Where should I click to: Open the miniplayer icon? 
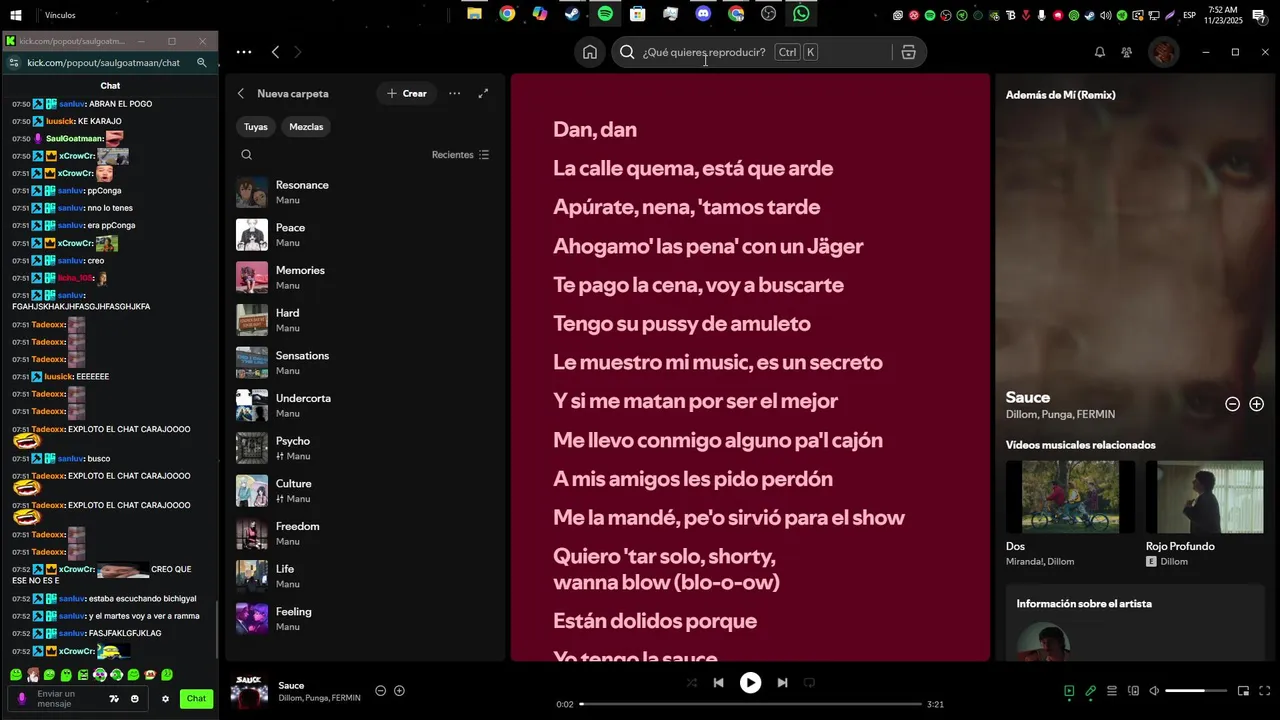click(x=1243, y=691)
